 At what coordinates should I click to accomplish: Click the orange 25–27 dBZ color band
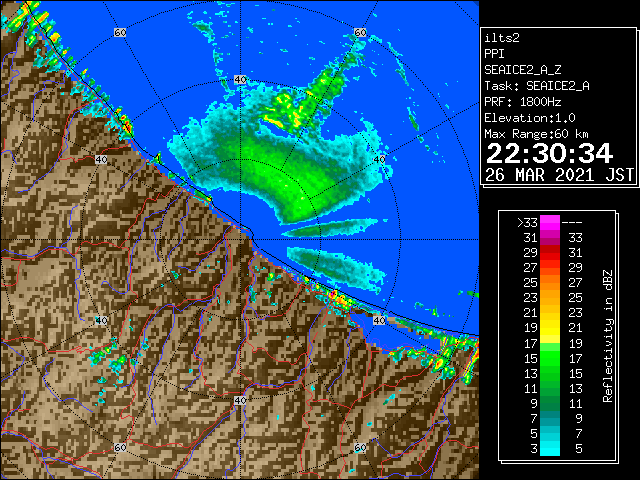coord(549,283)
